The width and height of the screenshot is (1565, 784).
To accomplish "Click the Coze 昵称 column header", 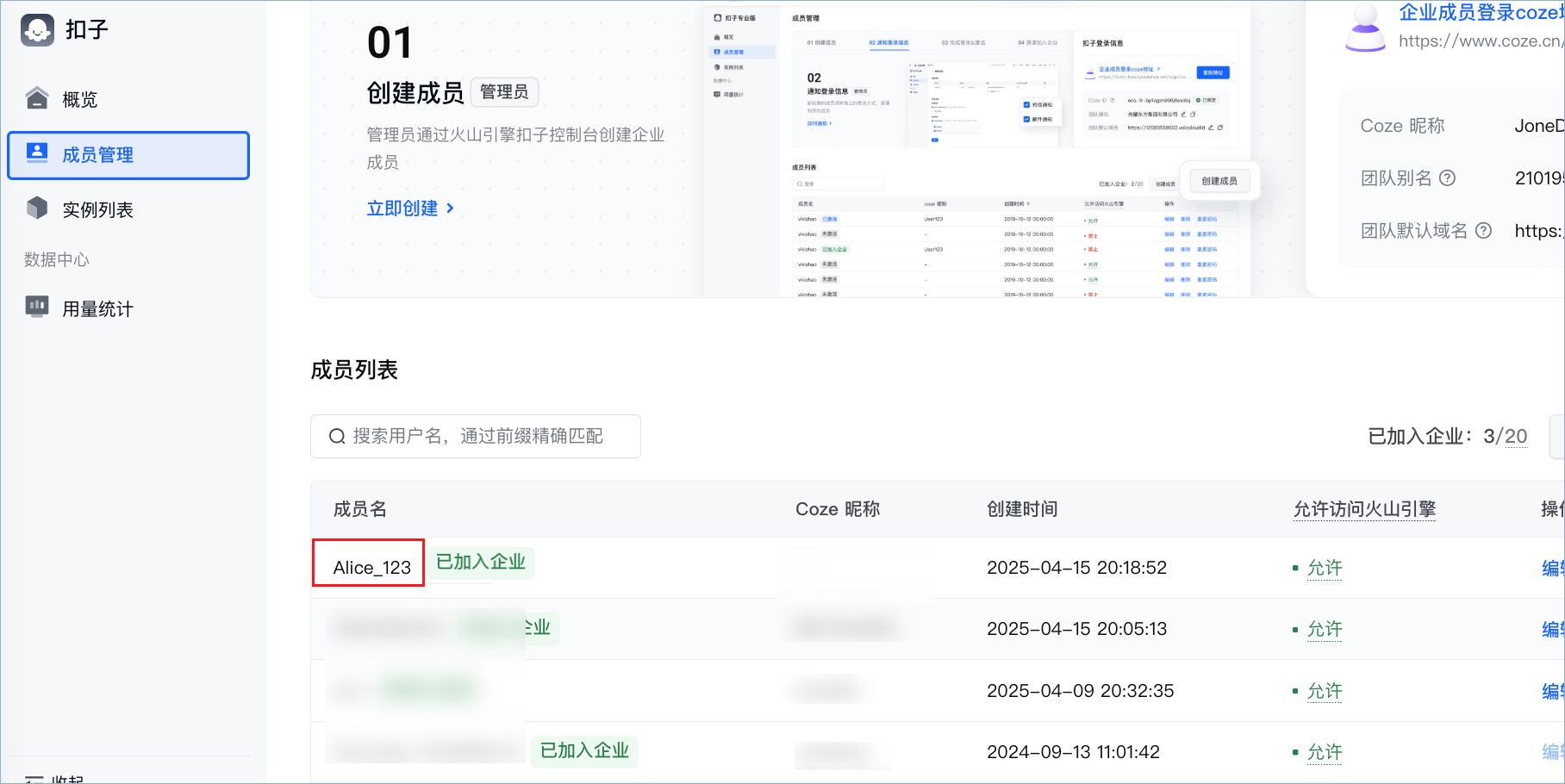I will tap(838, 509).
